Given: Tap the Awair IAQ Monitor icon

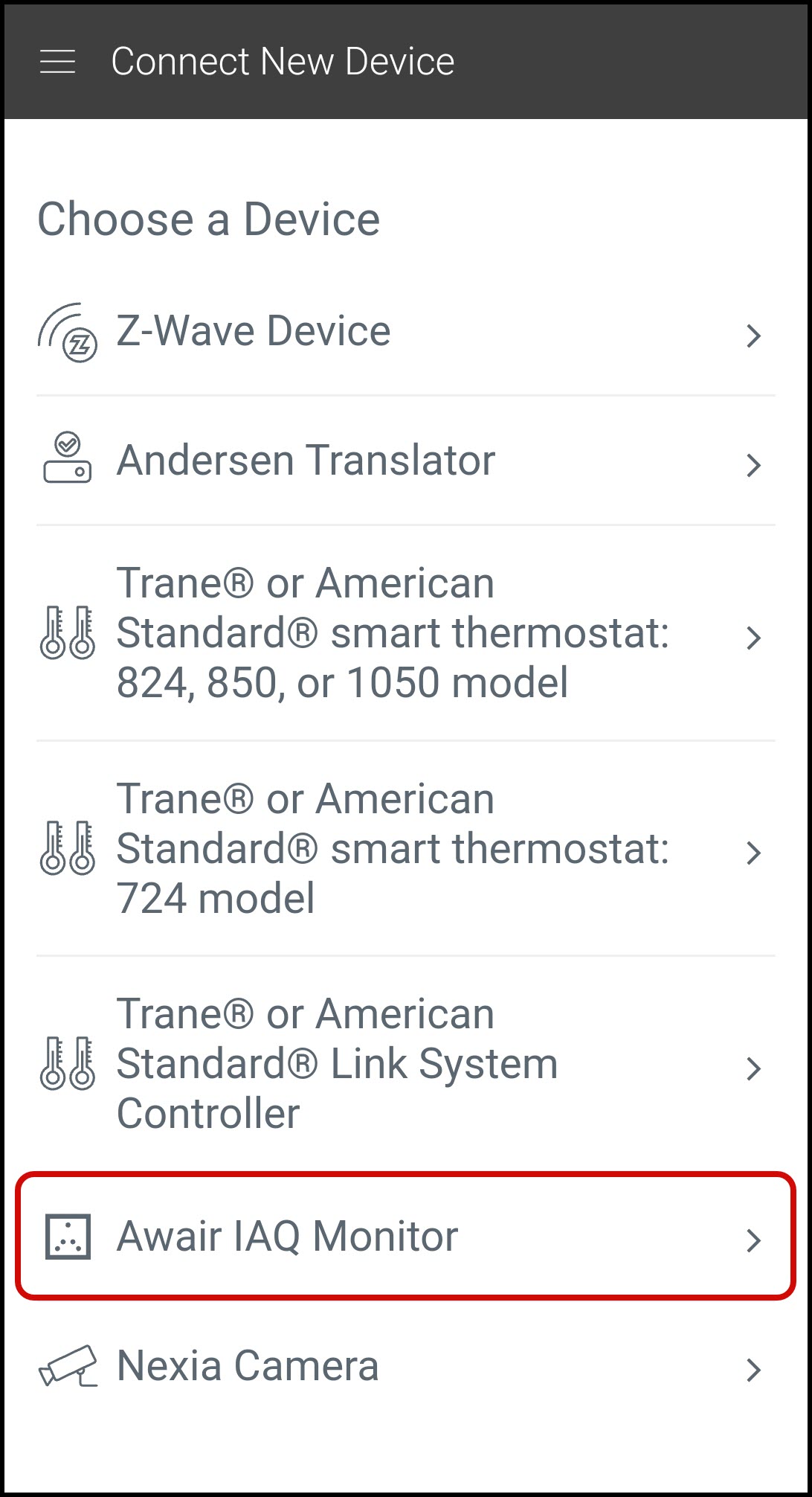Looking at the screenshot, I should pos(68,1237).
